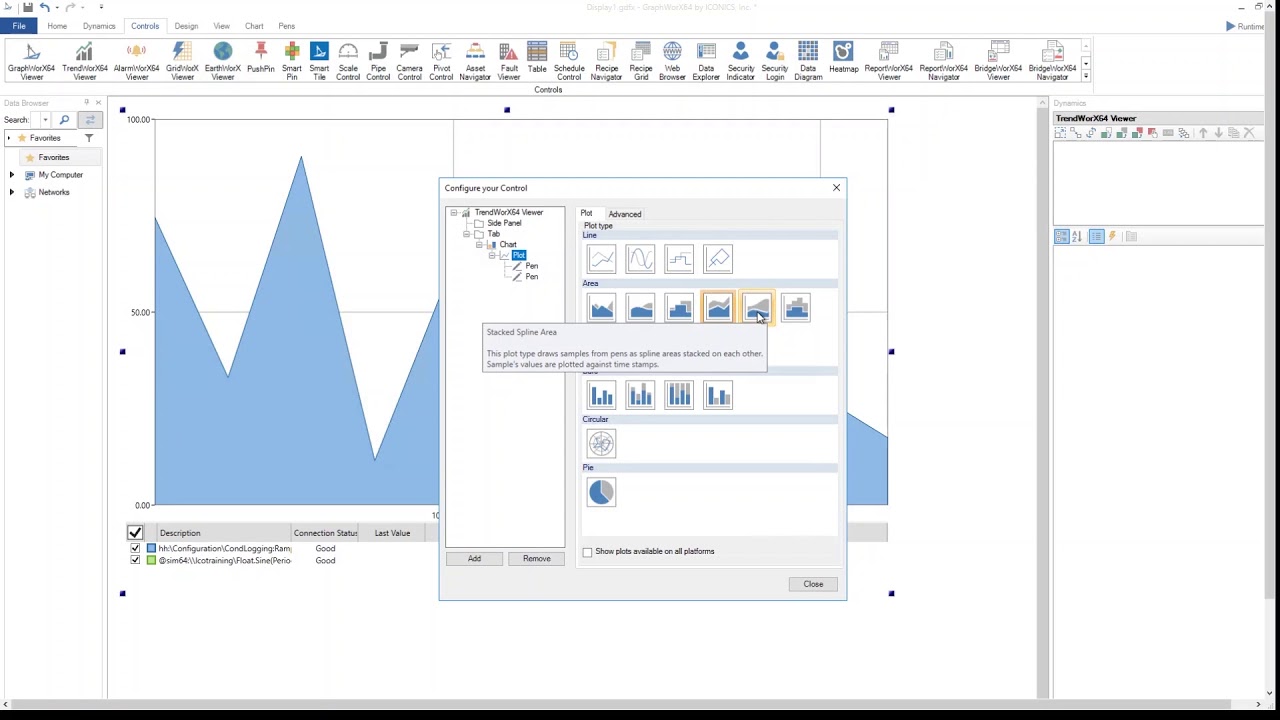Open the Undo history dropdown
1280x720 pixels.
[55, 7]
